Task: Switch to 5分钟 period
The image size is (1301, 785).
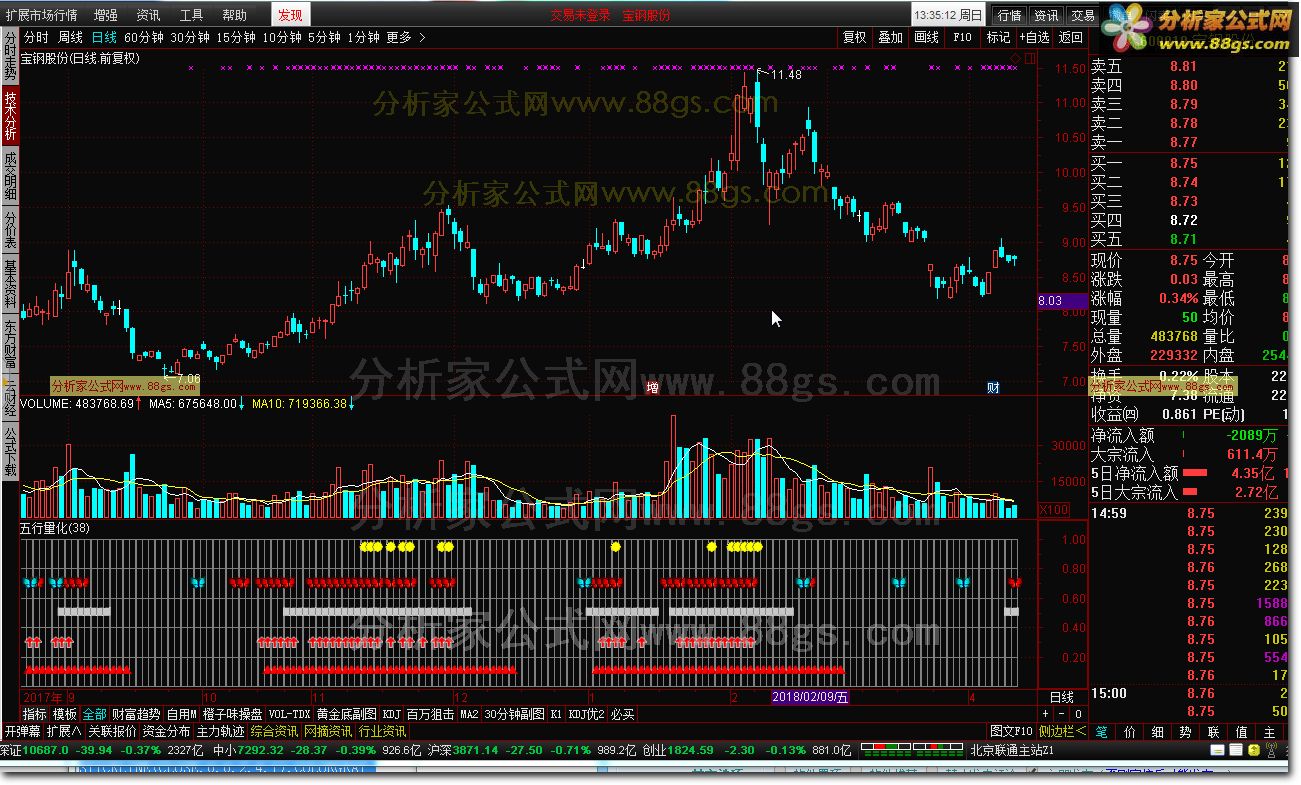Action: [324, 37]
